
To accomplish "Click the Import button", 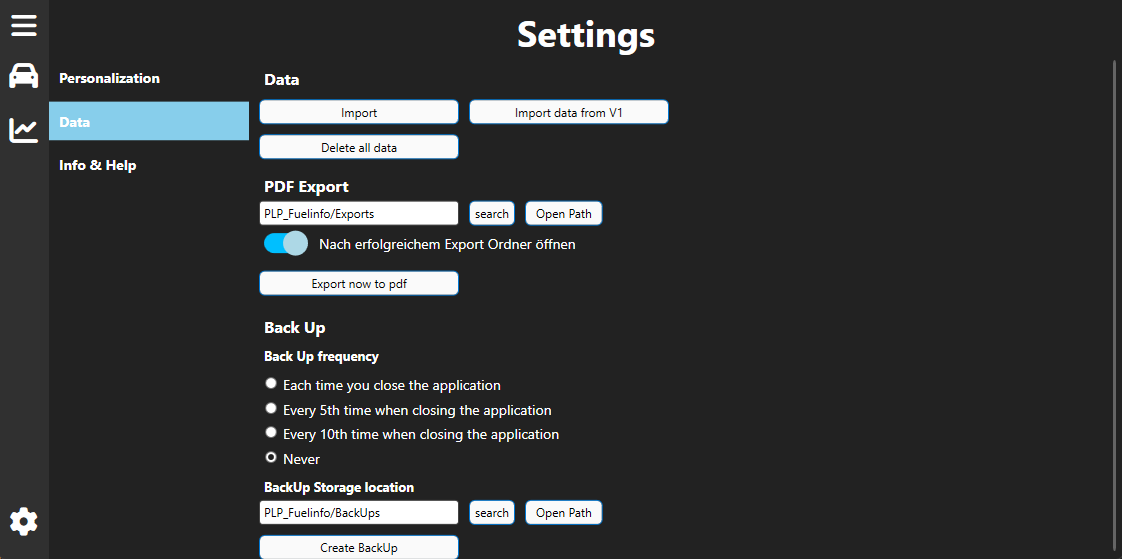I will click(358, 112).
